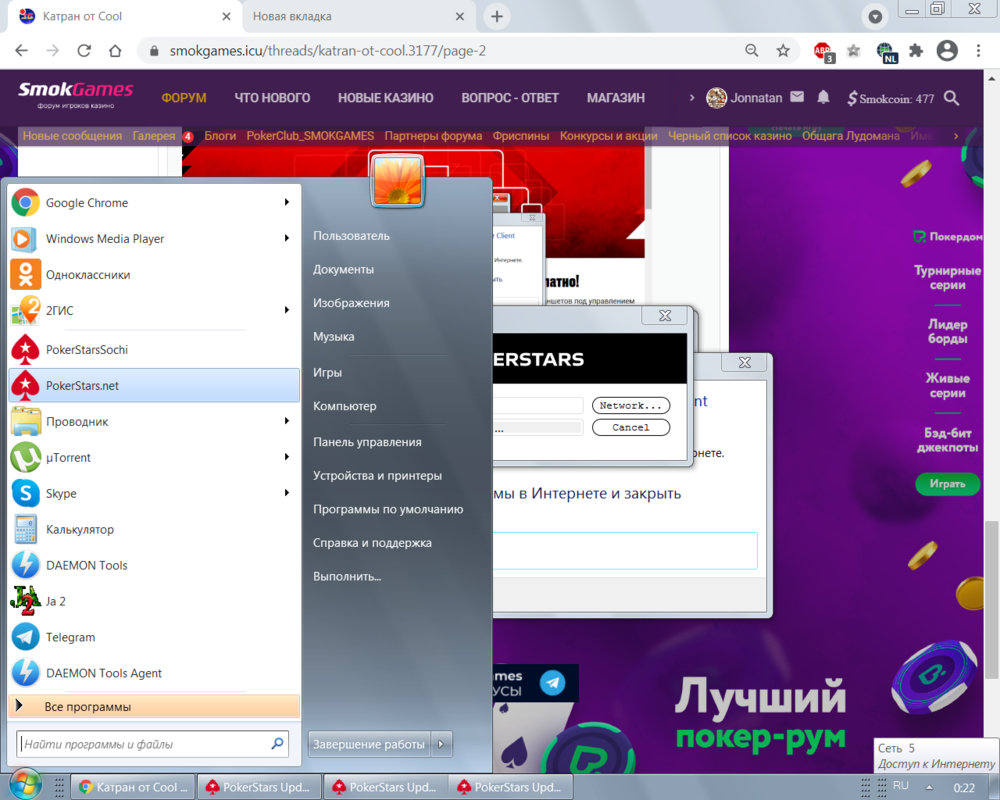Image resolution: width=1000 pixels, height=800 pixels.
Task: Click the Завершение работы button
Action: 369,744
